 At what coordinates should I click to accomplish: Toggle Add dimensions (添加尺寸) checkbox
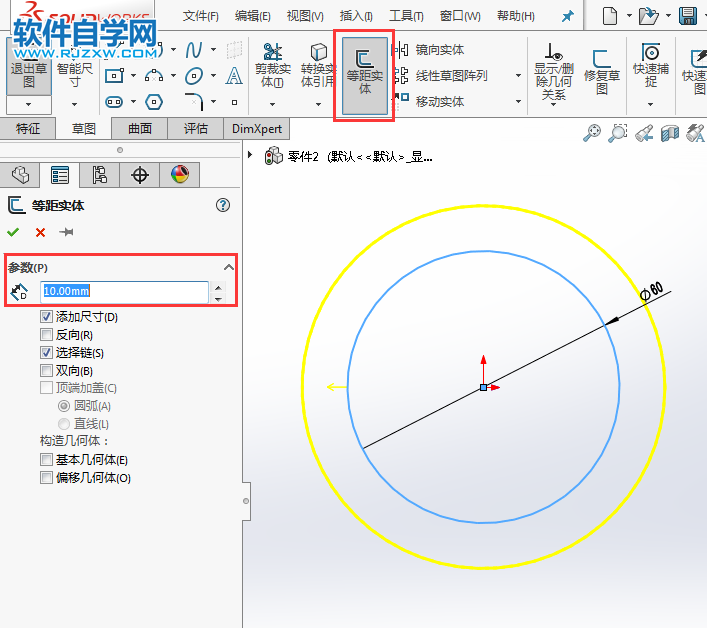(46, 316)
